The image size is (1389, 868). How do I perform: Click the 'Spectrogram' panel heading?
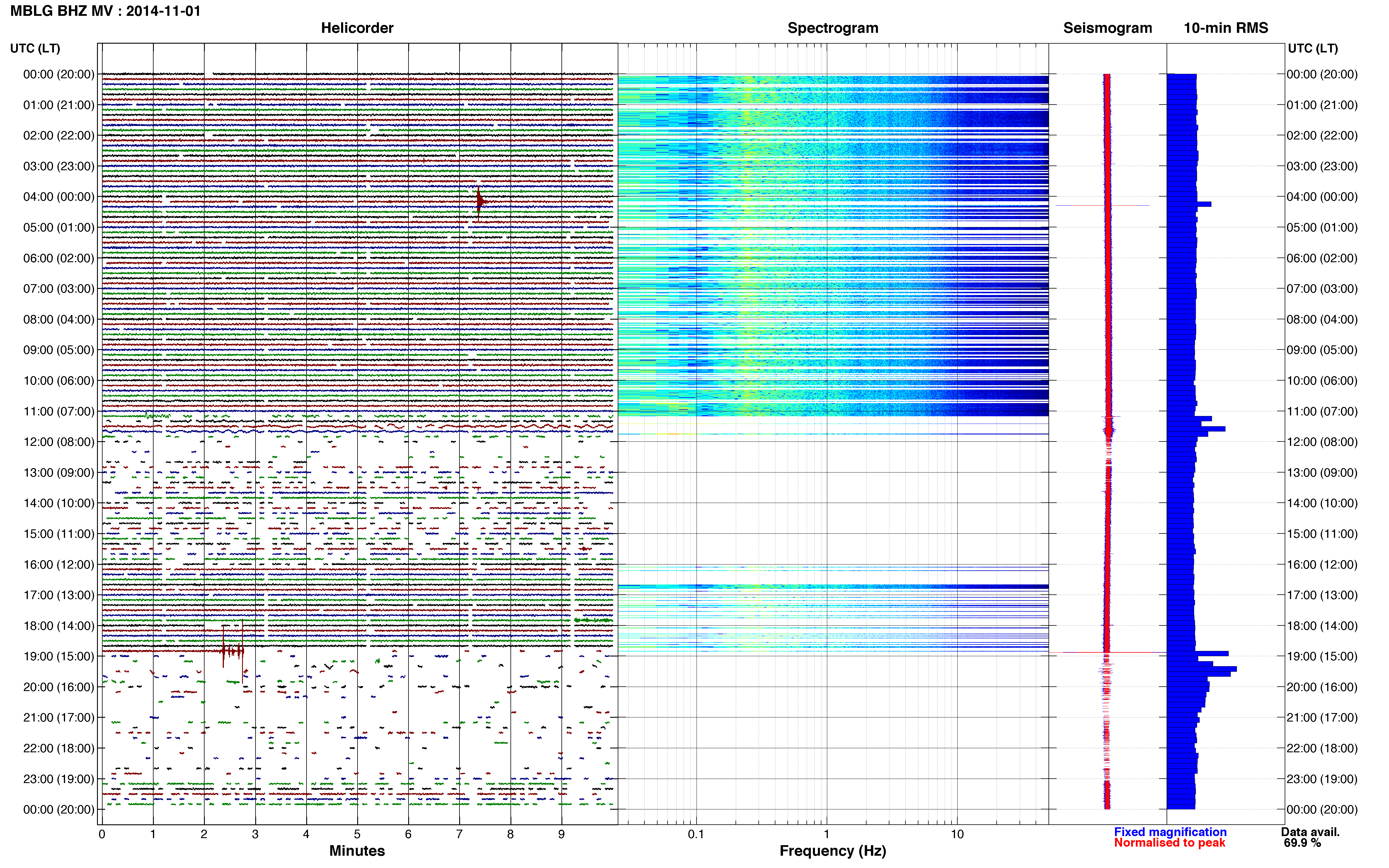[x=833, y=28]
